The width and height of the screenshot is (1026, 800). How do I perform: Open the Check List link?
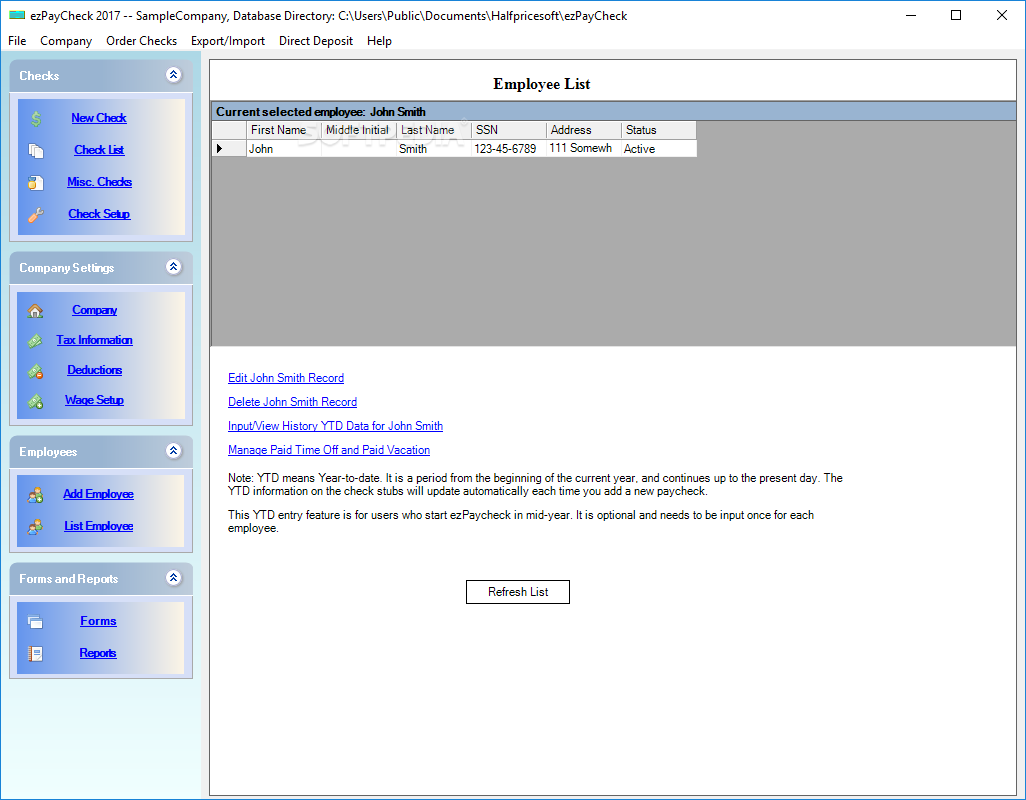pos(99,150)
